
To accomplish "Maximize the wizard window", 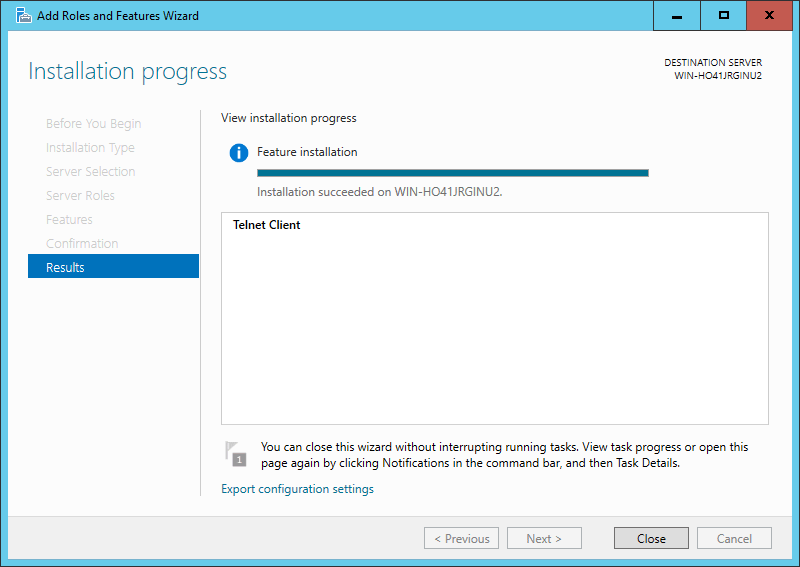I will click(x=723, y=16).
